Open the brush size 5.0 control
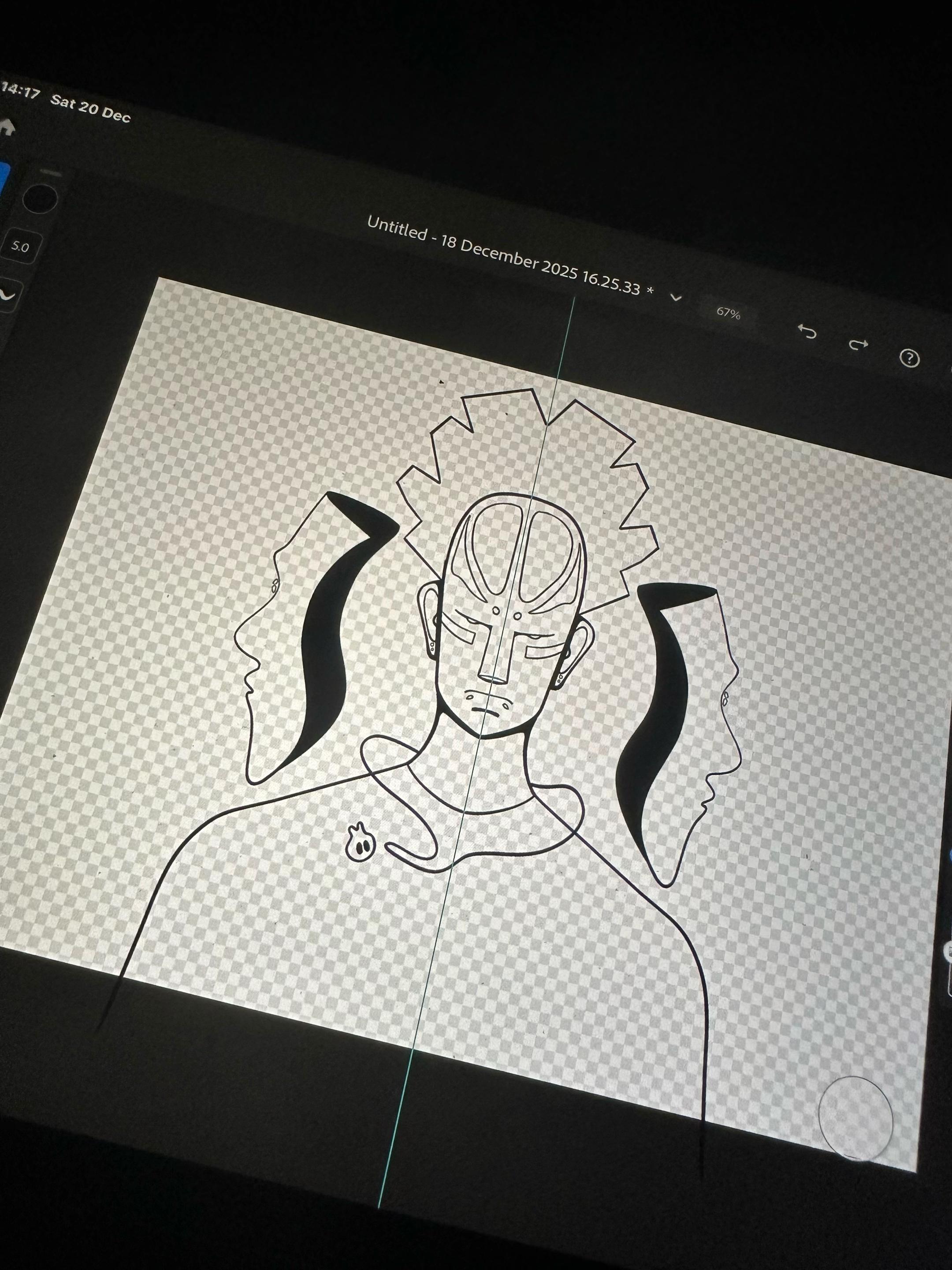The height and width of the screenshot is (1270, 952). click(x=21, y=247)
